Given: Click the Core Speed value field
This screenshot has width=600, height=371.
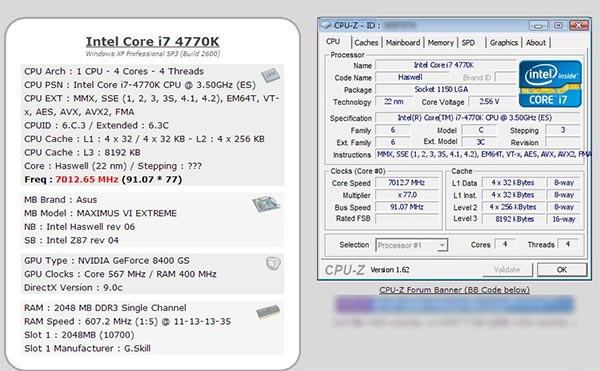Looking at the screenshot, I should (x=406, y=183).
